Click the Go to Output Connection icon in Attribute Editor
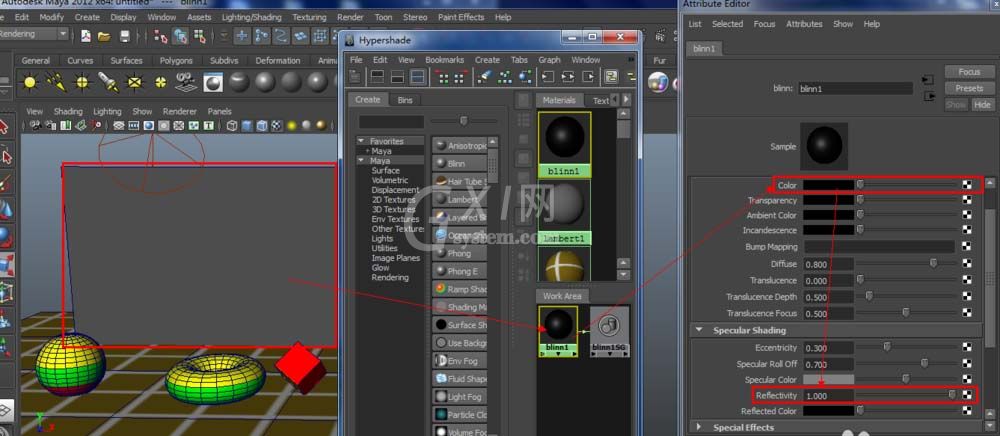The width and height of the screenshot is (1000, 436). coord(928,96)
